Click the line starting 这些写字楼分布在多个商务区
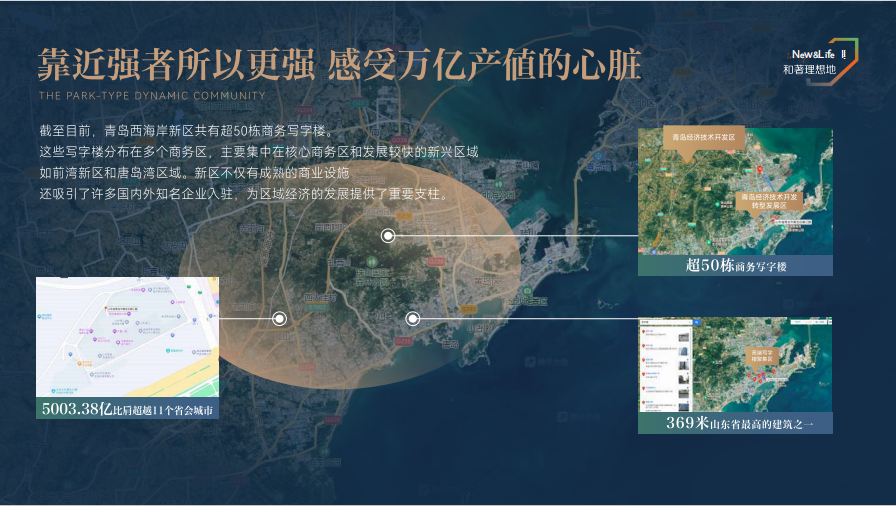The image size is (896, 506). pos(258,152)
